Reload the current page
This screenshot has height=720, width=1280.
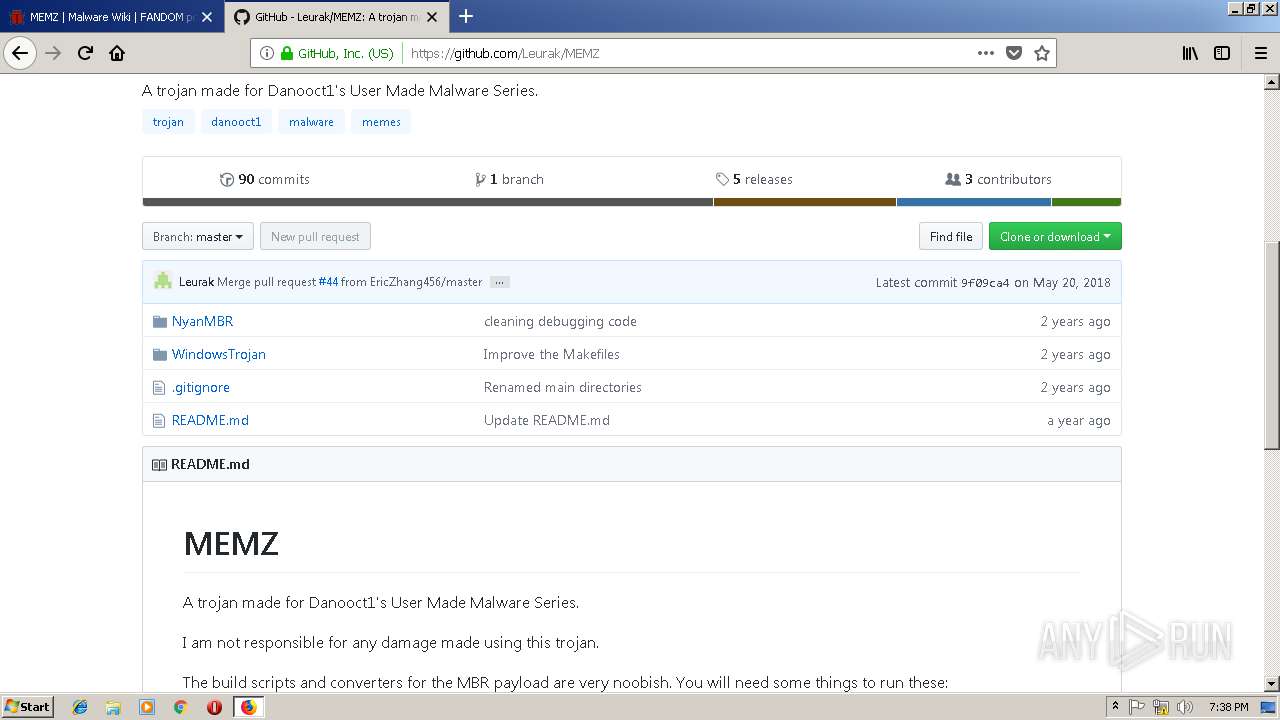coord(85,53)
